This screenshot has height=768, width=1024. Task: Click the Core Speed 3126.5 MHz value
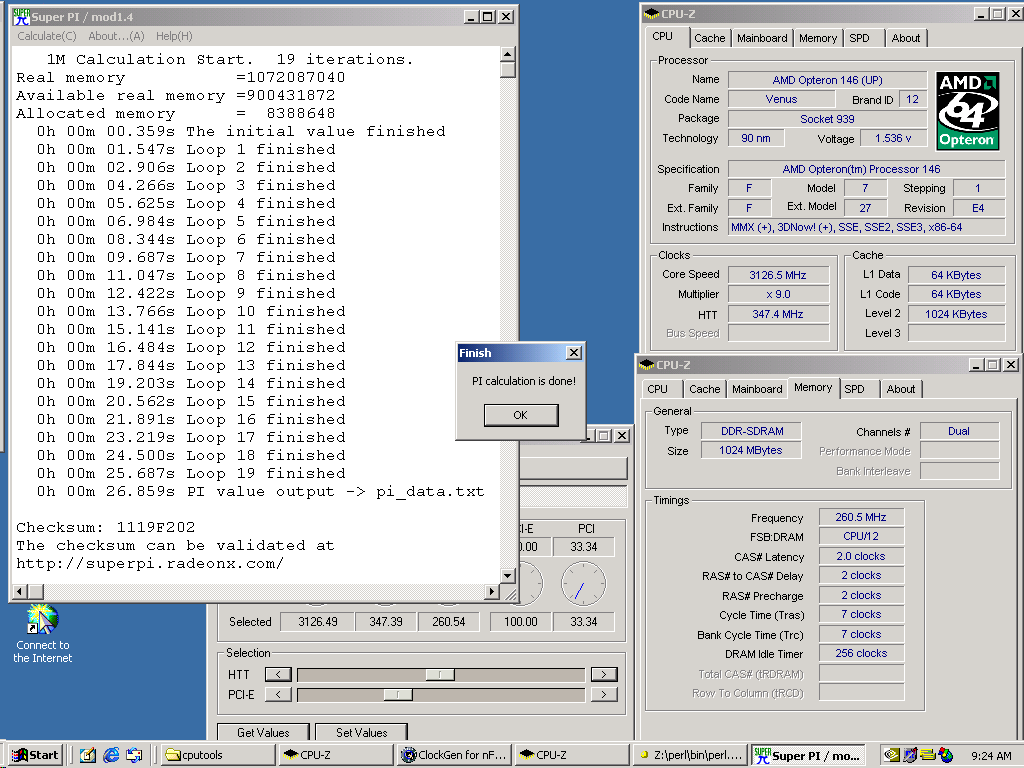778,275
